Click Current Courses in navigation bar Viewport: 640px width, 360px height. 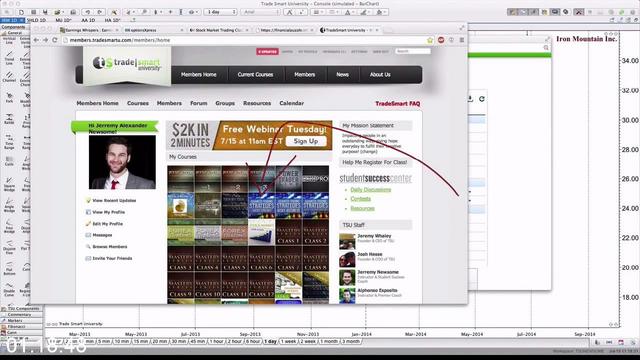(255, 75)
